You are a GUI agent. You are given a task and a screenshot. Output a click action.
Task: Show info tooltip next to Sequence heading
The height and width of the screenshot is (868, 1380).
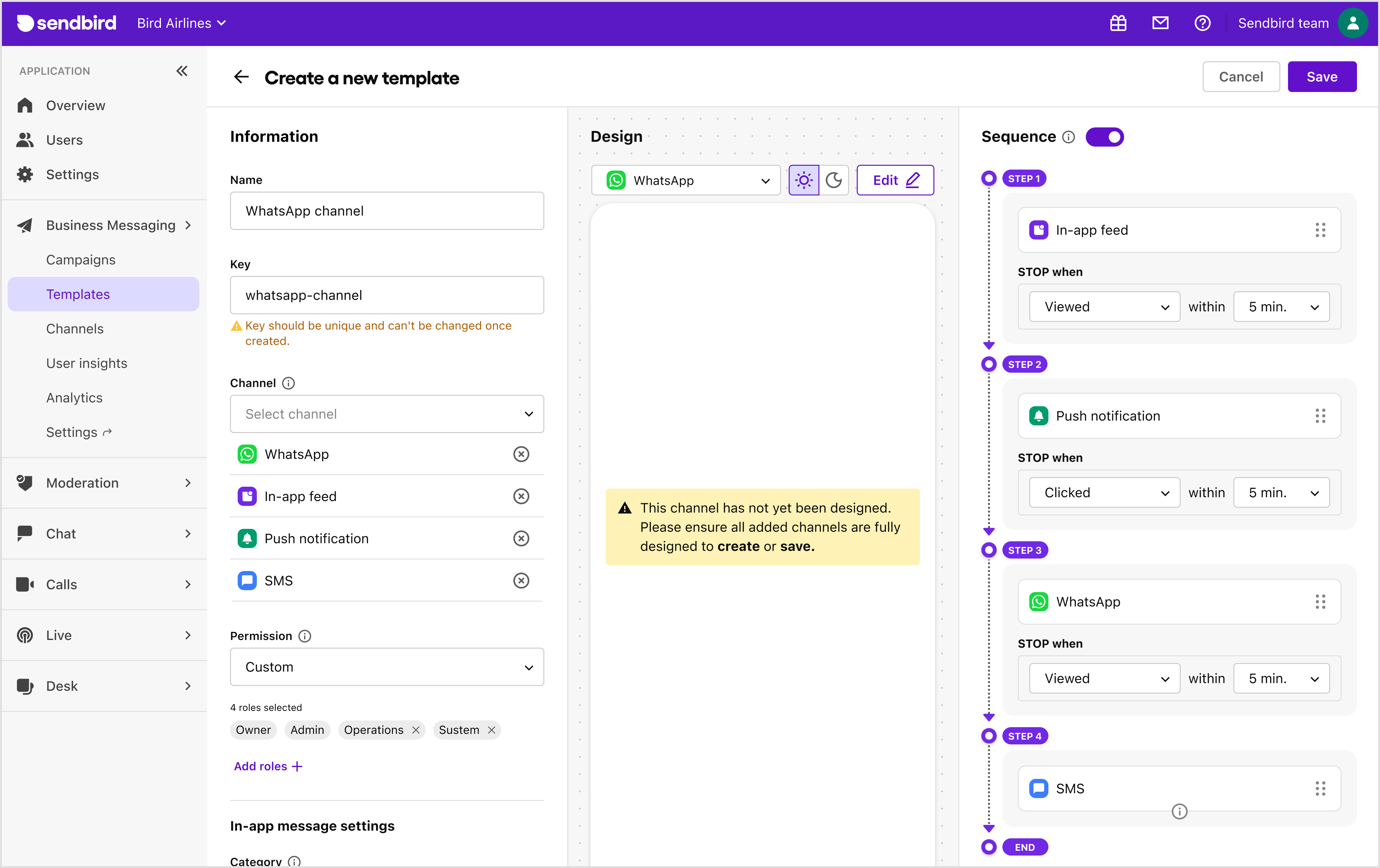click(1068, 137)
